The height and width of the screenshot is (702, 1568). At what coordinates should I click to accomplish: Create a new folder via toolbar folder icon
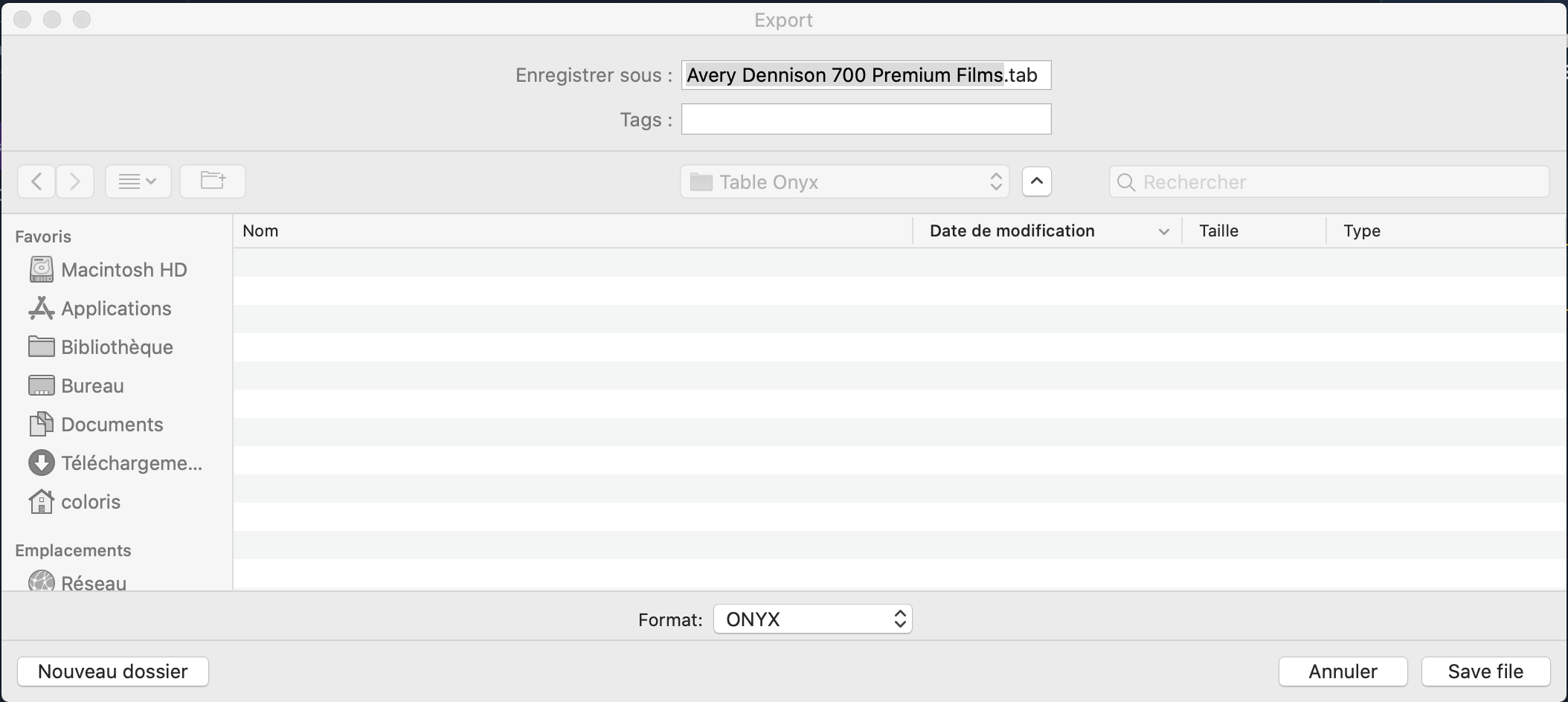[x=213, y=181]
